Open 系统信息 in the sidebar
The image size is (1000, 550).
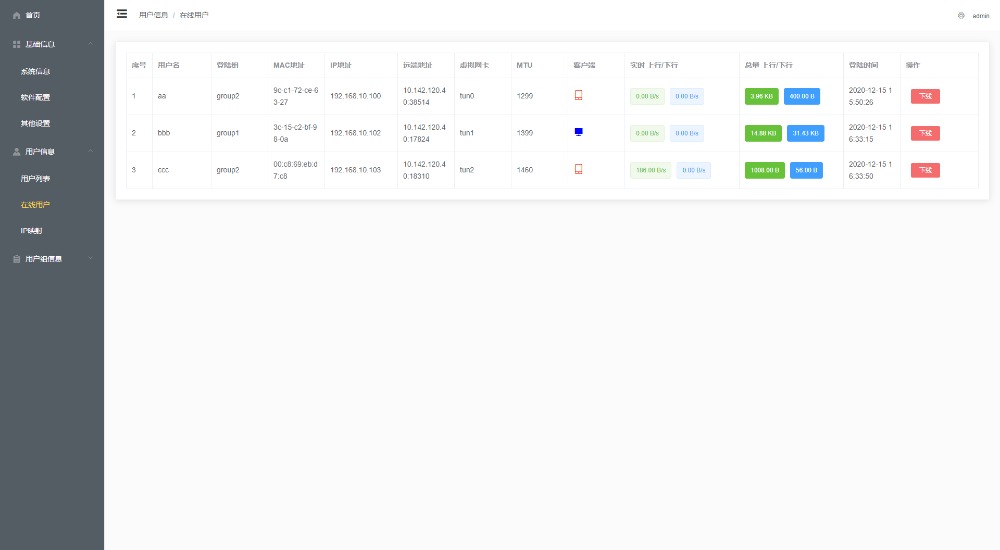36,71
